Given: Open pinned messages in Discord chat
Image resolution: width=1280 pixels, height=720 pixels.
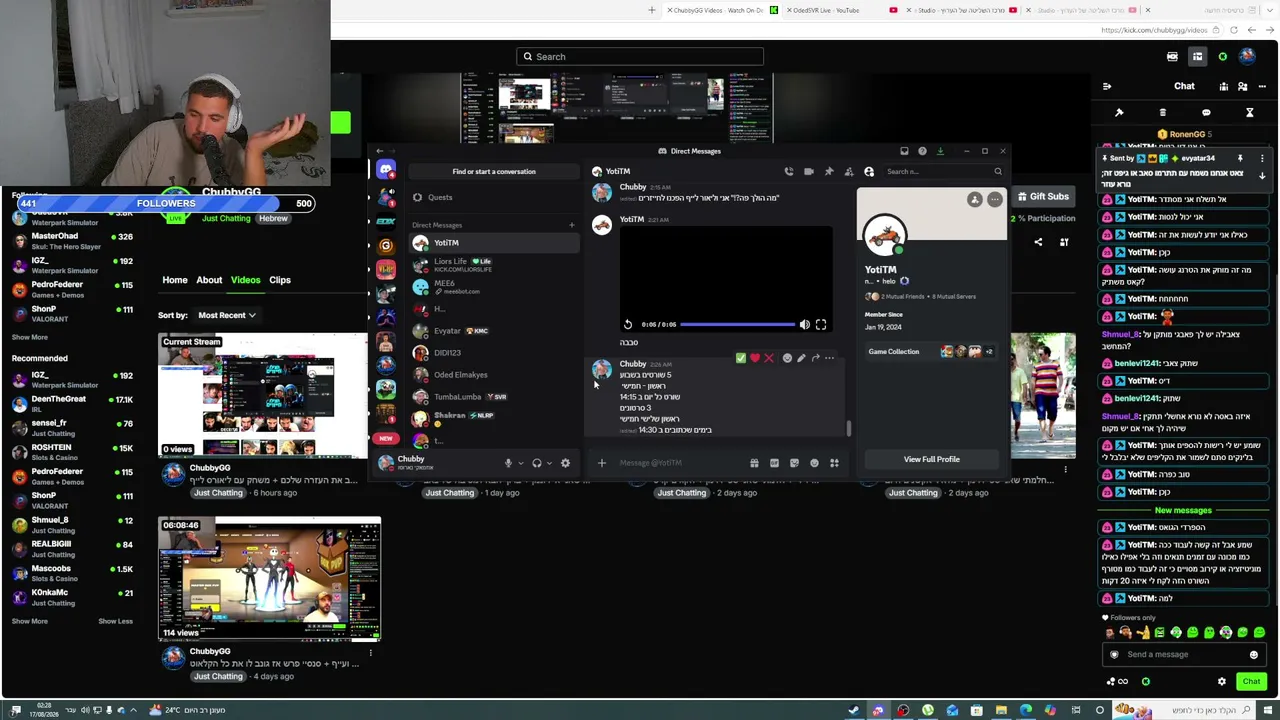Looking at the screenshot, I should click(829, 172).
